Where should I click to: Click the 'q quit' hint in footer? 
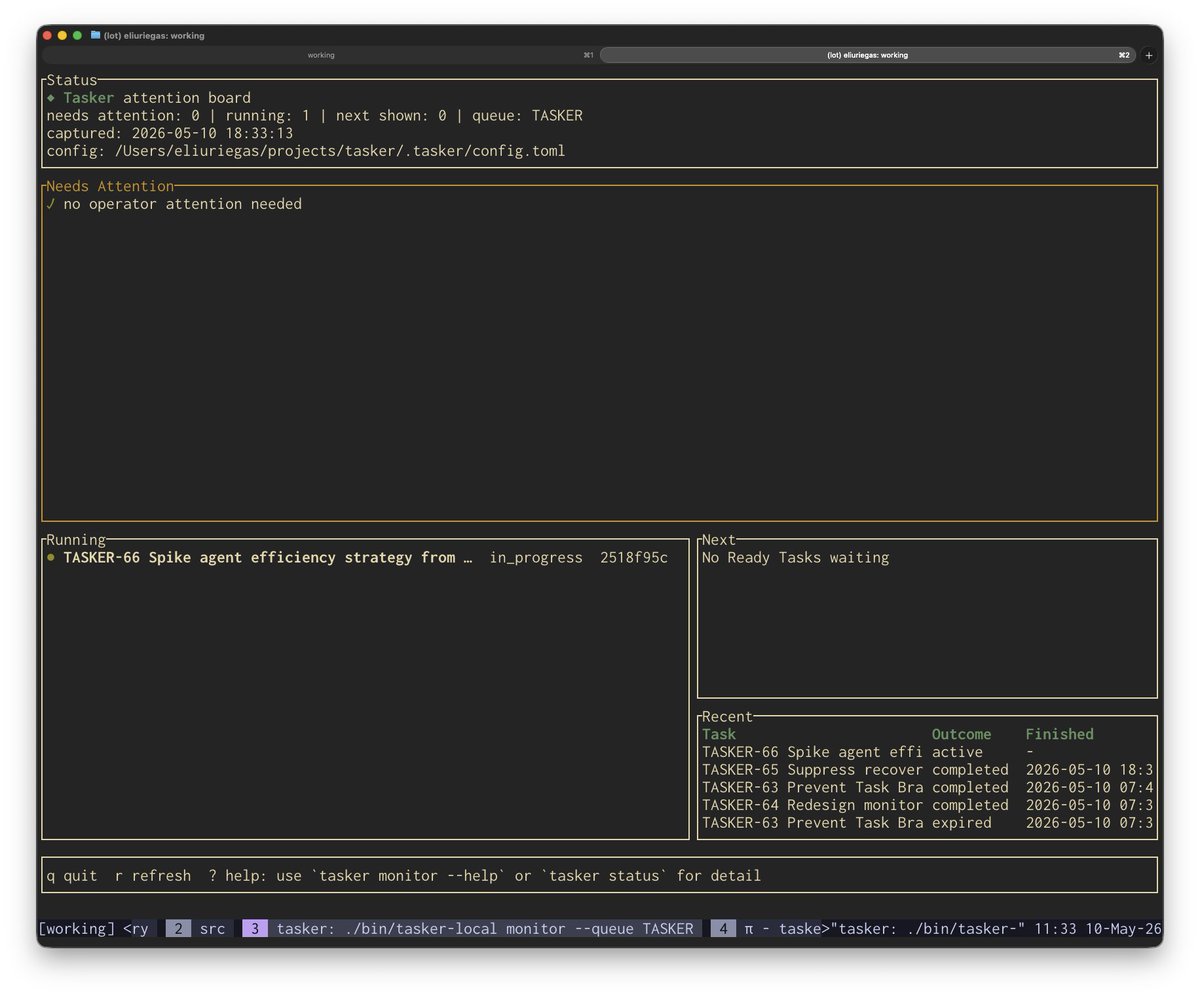[72, 876]
